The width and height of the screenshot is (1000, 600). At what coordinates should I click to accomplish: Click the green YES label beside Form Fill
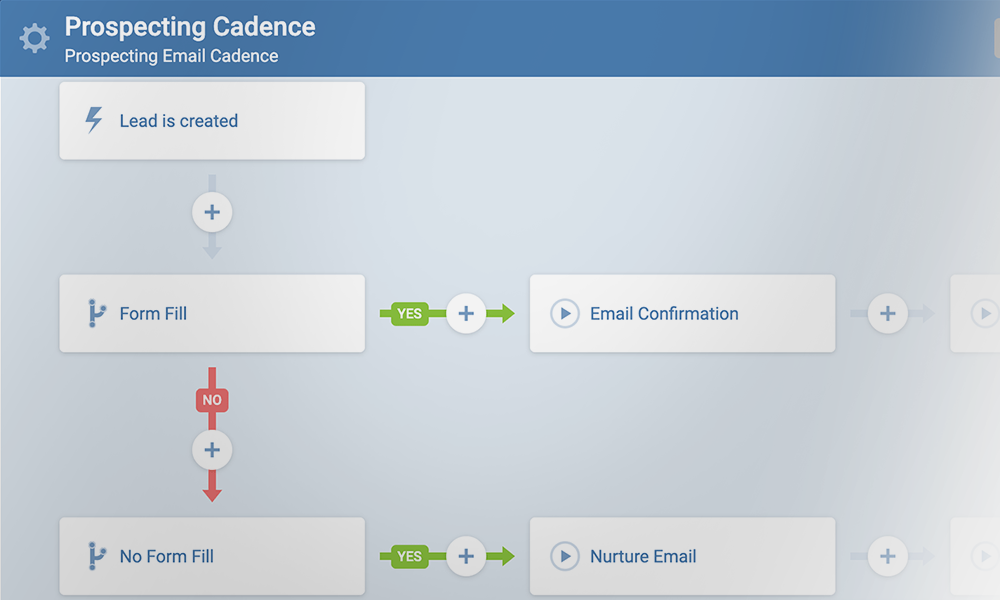tap(409, 313)
